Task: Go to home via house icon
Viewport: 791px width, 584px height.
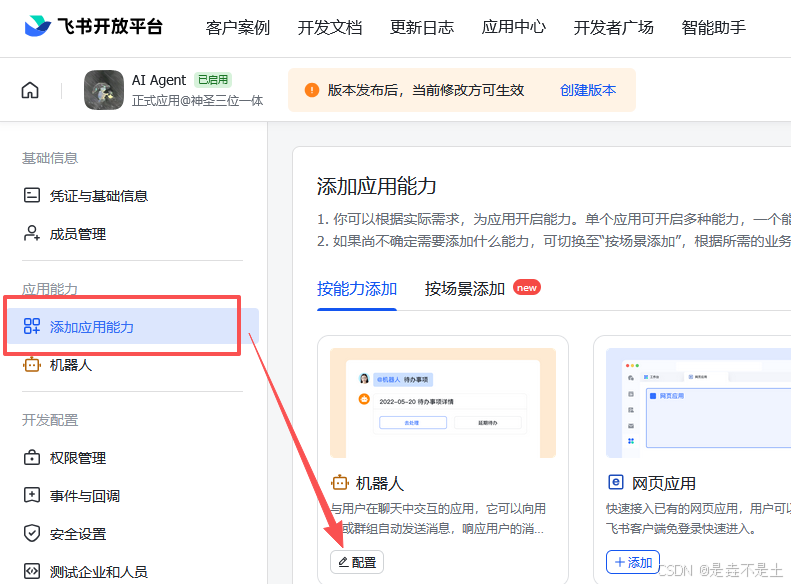Action: pyautogui.click(x=30, y=90)
